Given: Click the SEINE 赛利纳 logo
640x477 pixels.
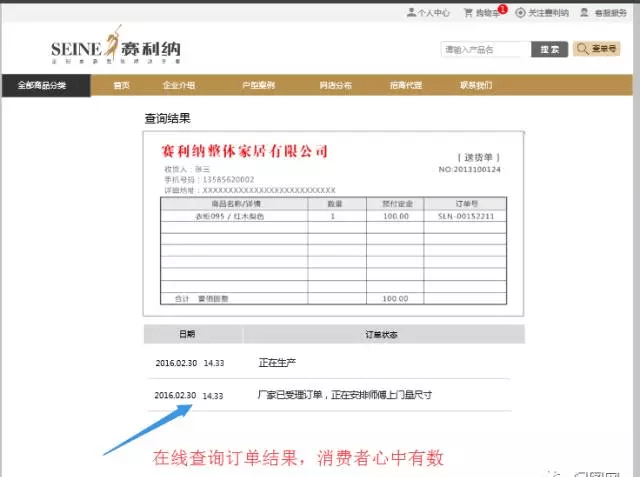Looking at the screenshot, I should (x=116, y=45).
